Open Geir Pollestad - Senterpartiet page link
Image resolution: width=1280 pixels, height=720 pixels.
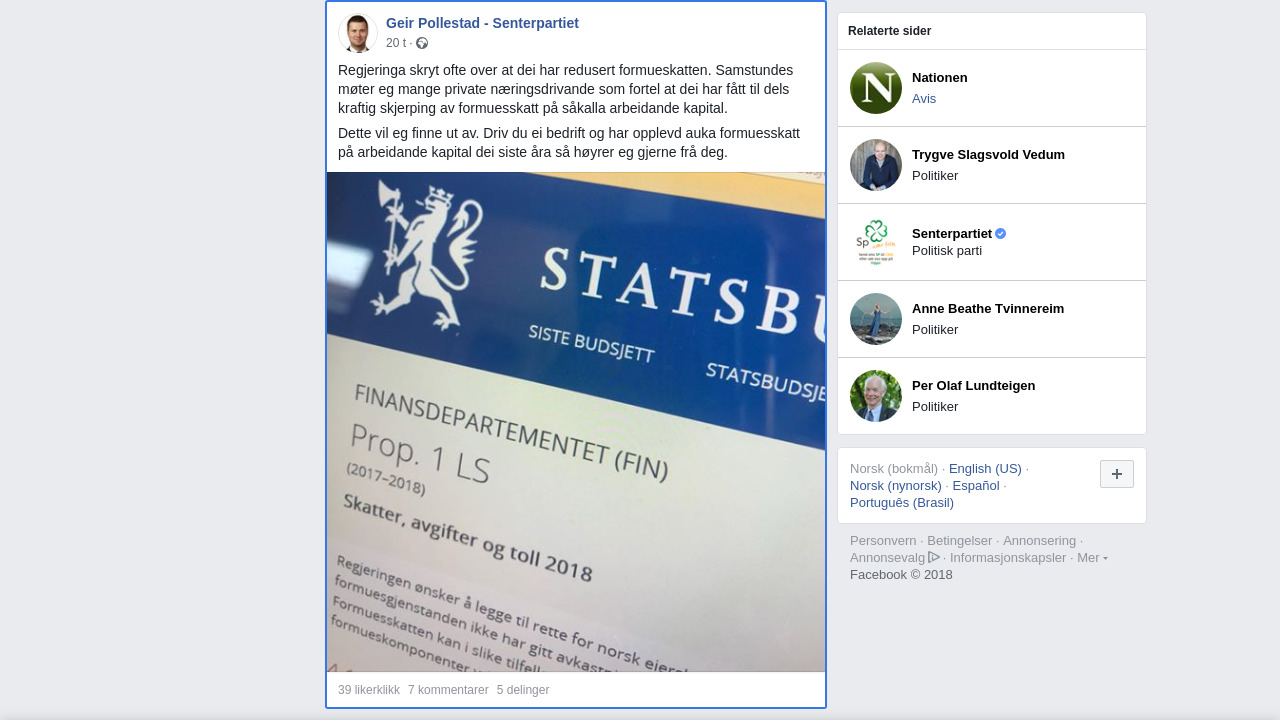(482, 23)
